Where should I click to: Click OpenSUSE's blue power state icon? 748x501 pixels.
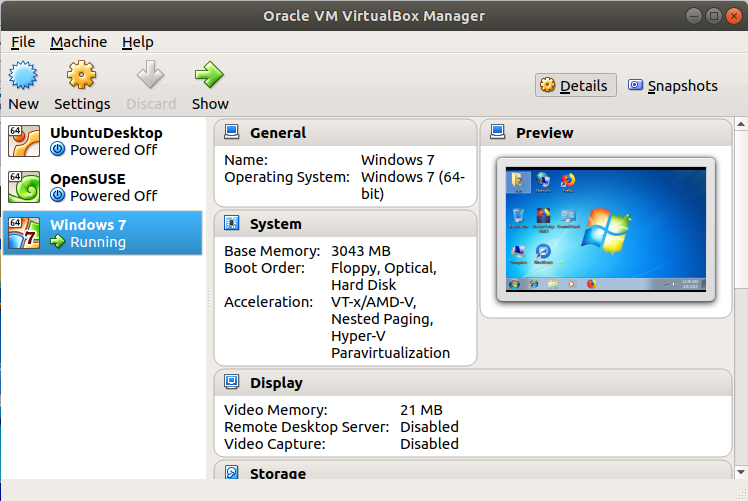(x=58, y=195)
